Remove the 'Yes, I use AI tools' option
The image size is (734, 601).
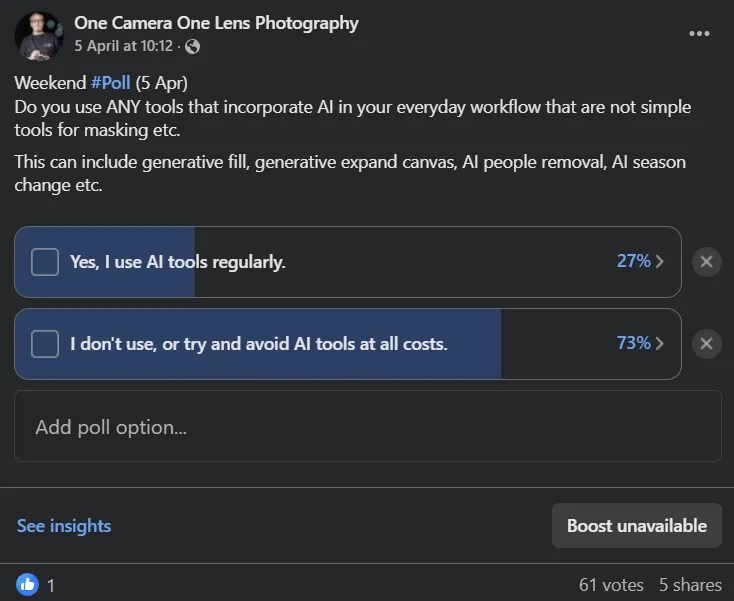coord(706,262)
